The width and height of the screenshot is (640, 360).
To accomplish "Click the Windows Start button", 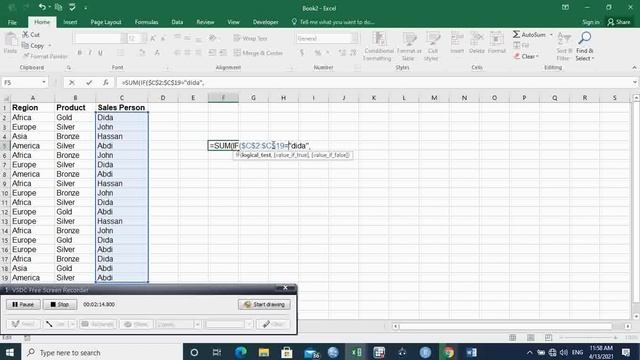I will (x=9, y=352).
